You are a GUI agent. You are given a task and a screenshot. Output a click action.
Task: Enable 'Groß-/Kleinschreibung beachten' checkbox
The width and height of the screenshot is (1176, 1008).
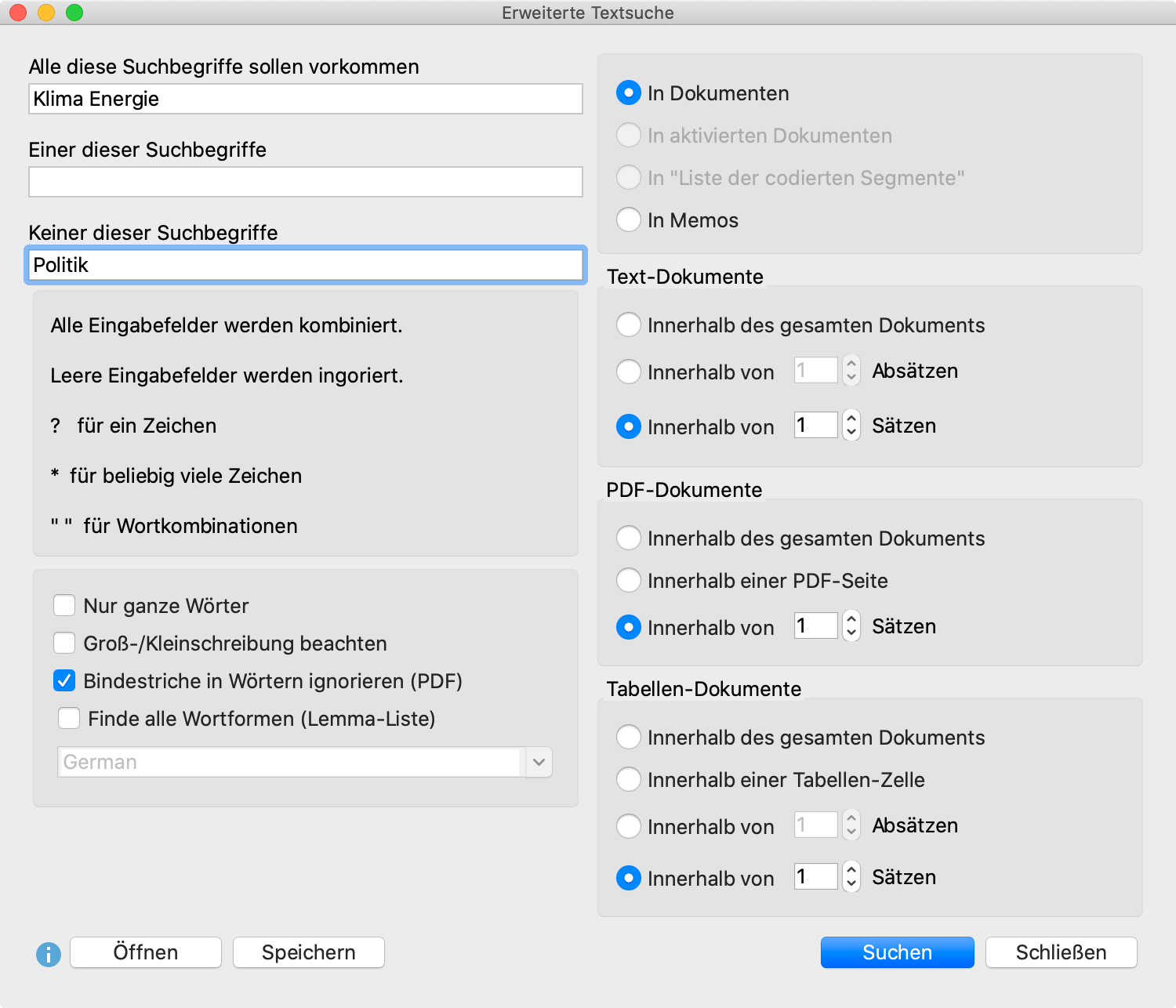[x=64, y=644]
